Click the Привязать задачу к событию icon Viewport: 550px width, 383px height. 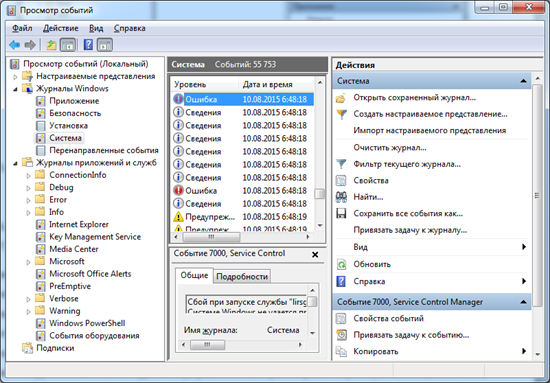pos(341,335)
